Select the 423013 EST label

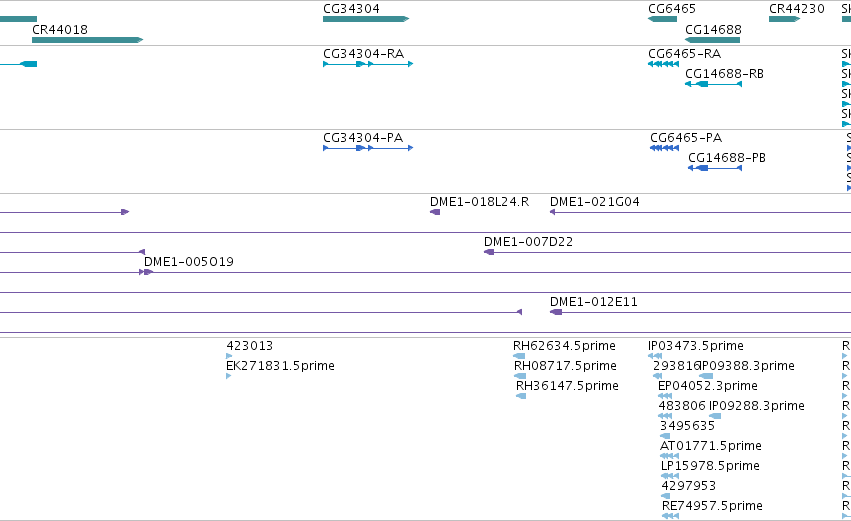tap(249, 346)
